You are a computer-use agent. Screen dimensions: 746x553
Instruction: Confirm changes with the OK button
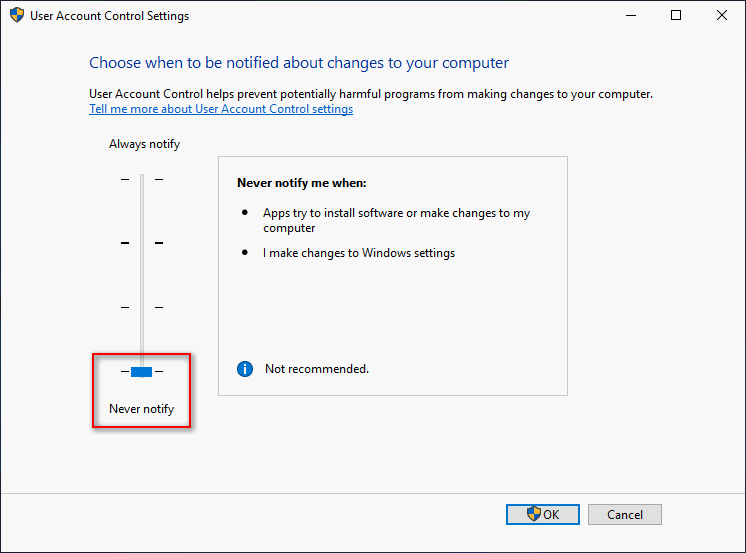pos(543,514)
